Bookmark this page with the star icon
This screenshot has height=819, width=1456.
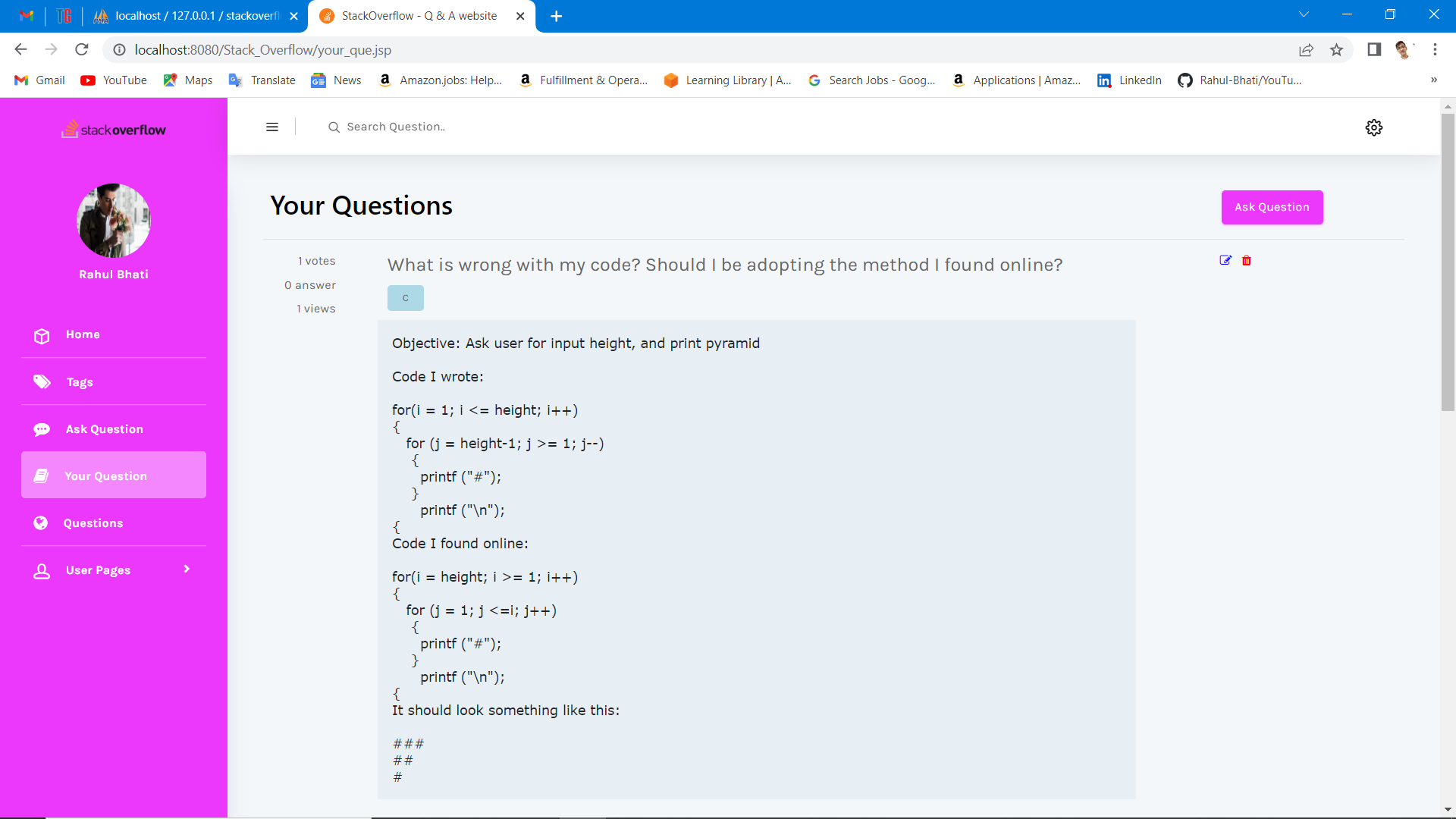[1336, 50]
